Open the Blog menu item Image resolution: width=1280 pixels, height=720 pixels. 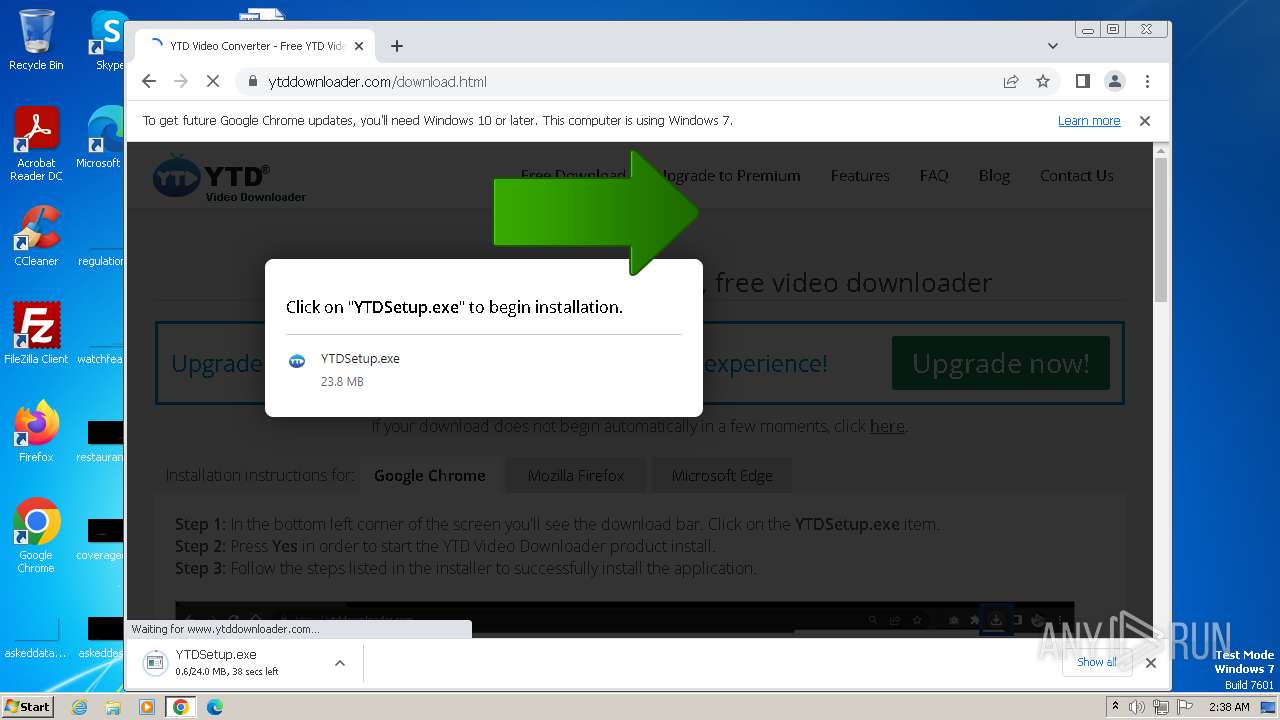point(994,175)
